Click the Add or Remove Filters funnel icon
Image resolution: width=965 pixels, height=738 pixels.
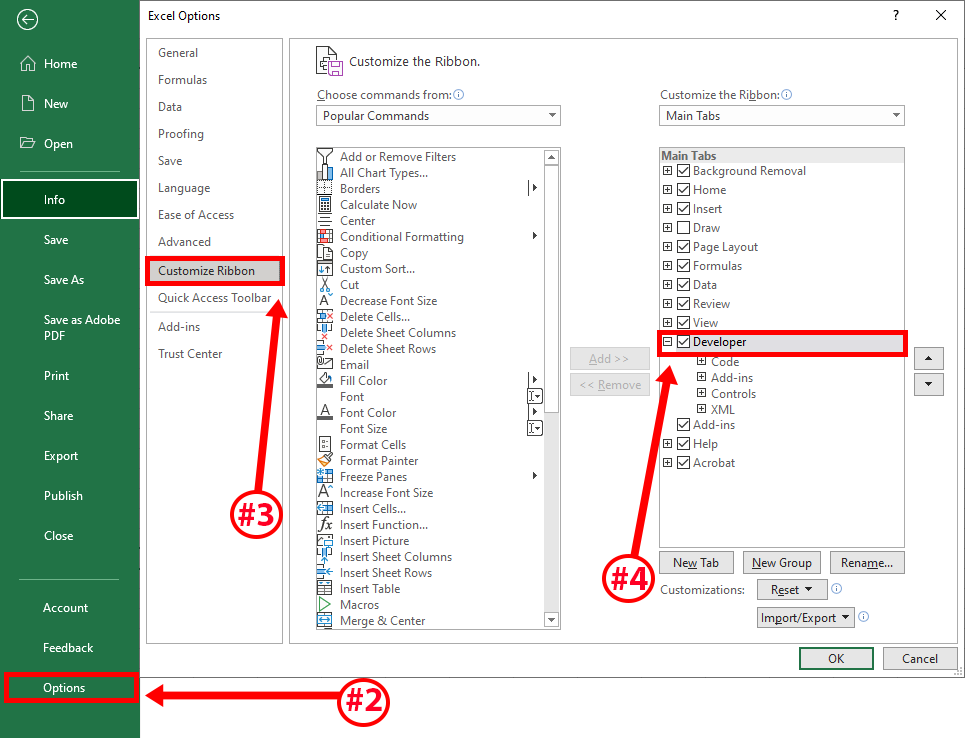325,157
